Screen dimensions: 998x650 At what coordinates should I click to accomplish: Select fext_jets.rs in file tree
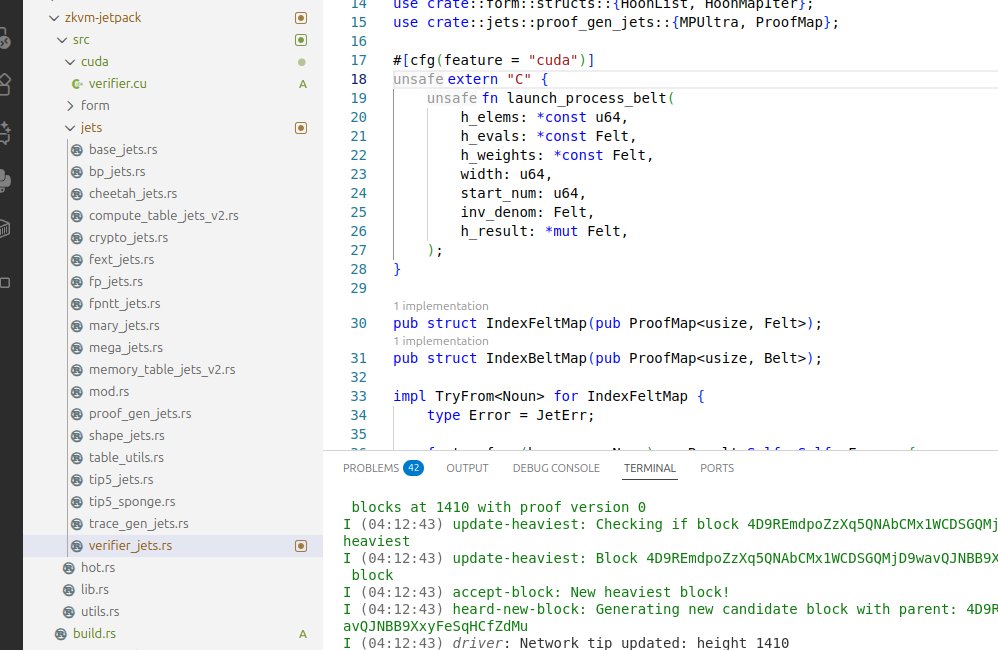click(x=122, y=260)
